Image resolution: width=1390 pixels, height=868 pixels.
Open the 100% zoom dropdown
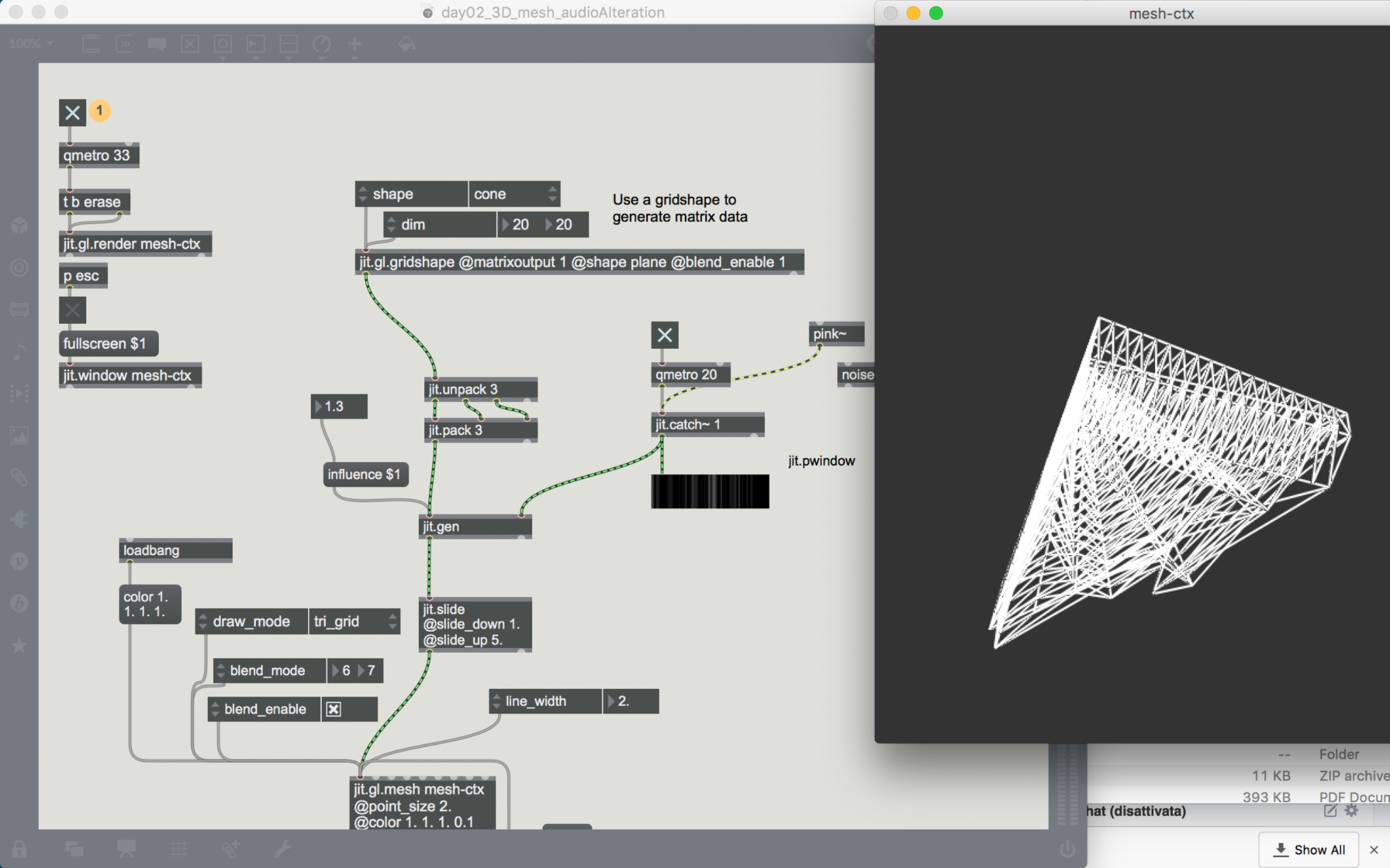31,44
